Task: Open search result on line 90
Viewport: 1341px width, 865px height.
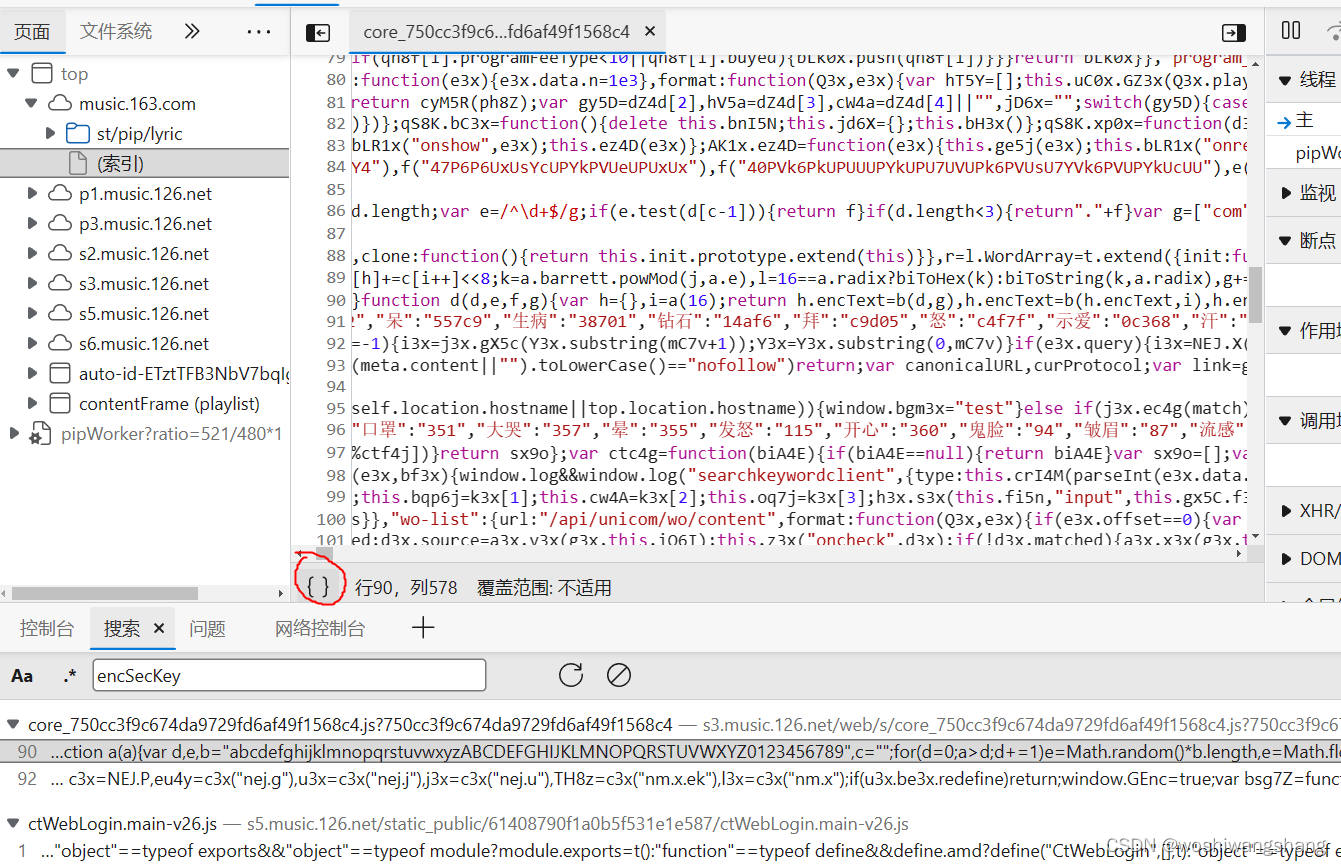Action: point(670,751)
